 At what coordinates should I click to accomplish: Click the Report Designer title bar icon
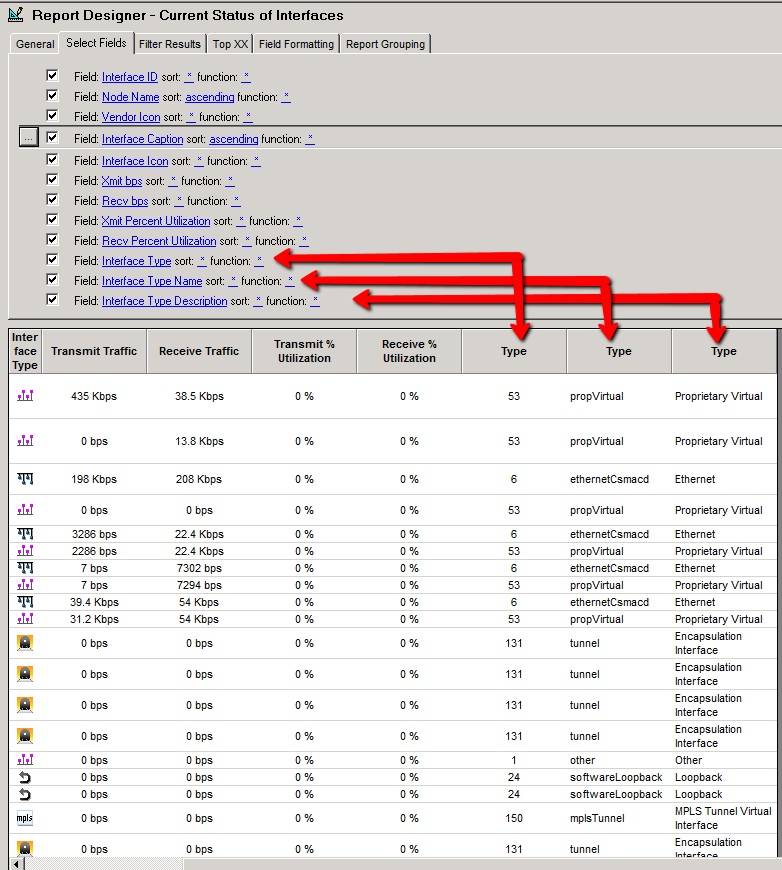tap(16, 14)
